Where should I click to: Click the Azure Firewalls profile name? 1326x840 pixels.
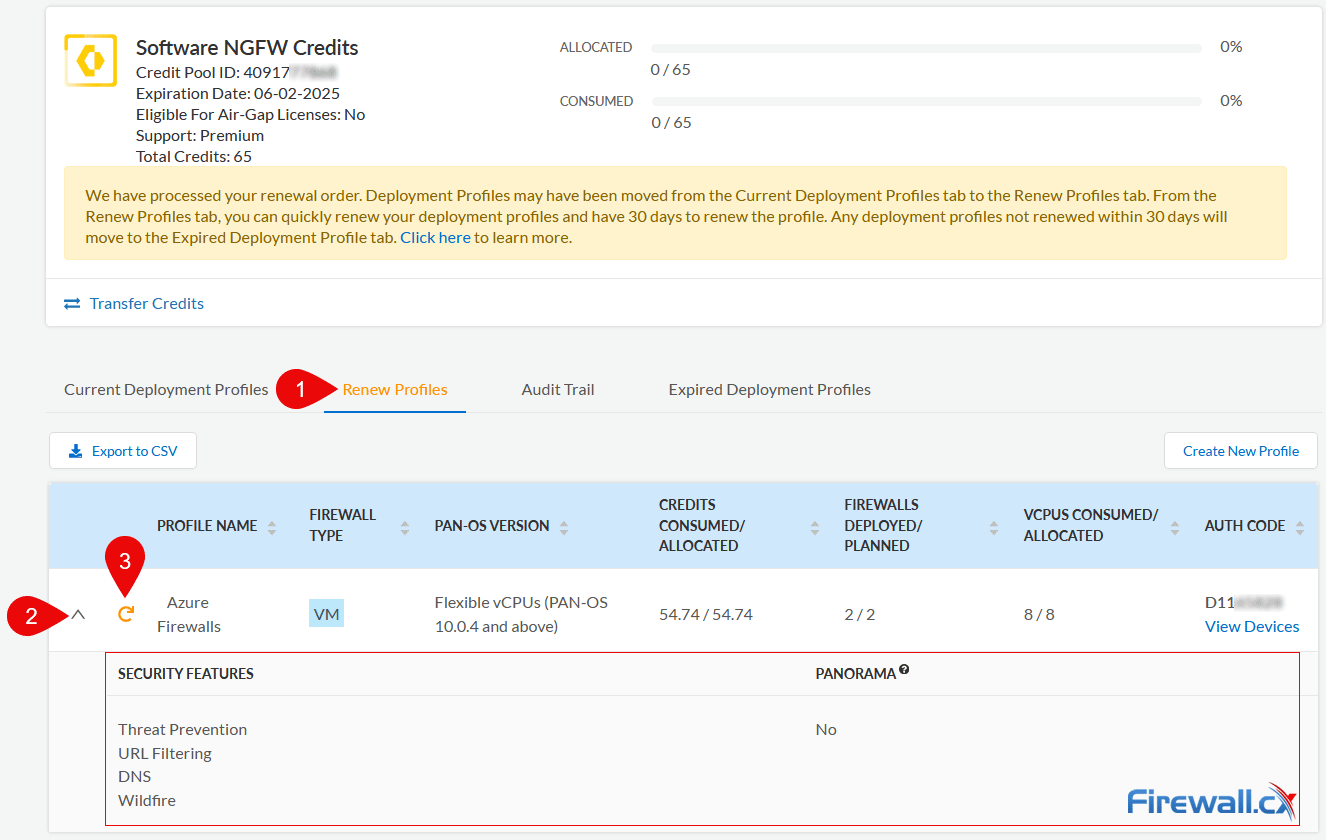(x=188, y=615)
